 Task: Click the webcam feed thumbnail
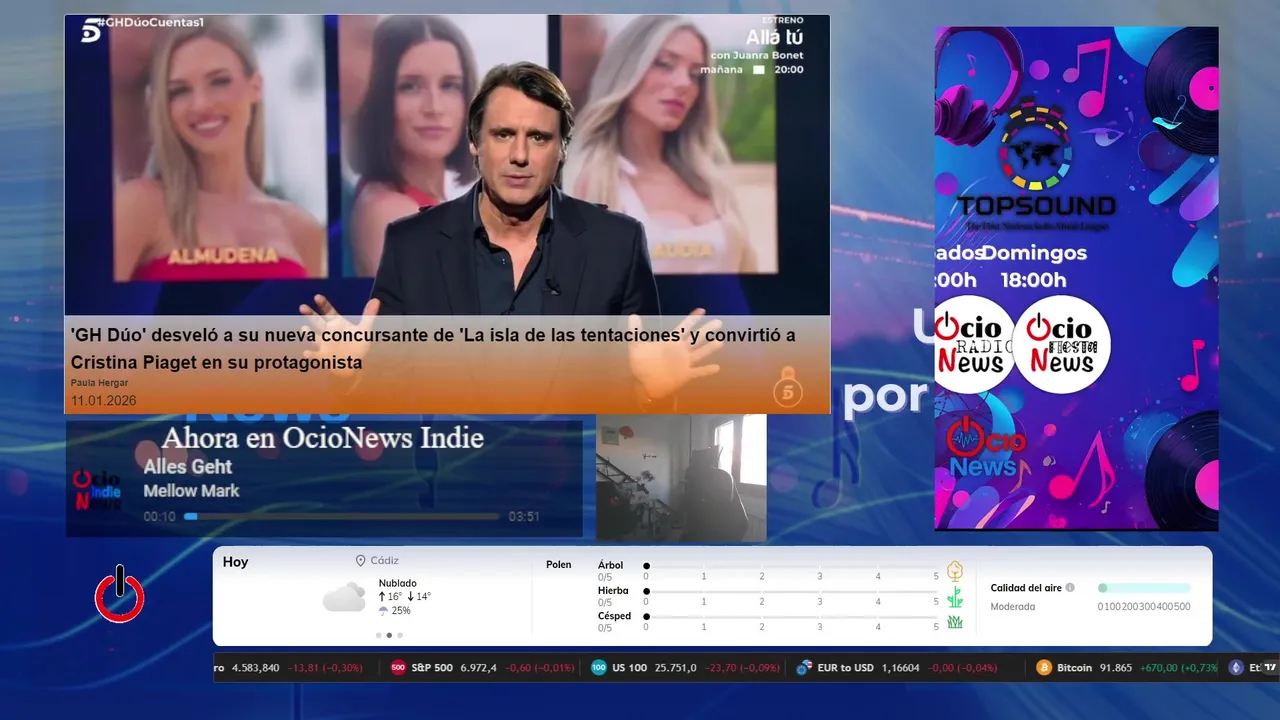click(681, 478)
